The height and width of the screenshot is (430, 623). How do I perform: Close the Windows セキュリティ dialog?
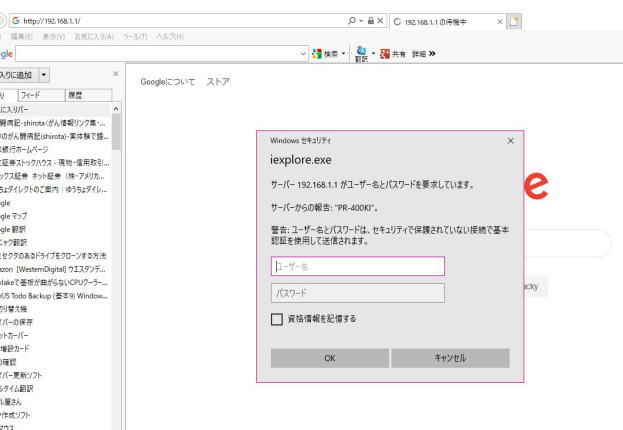pos(511,141)
